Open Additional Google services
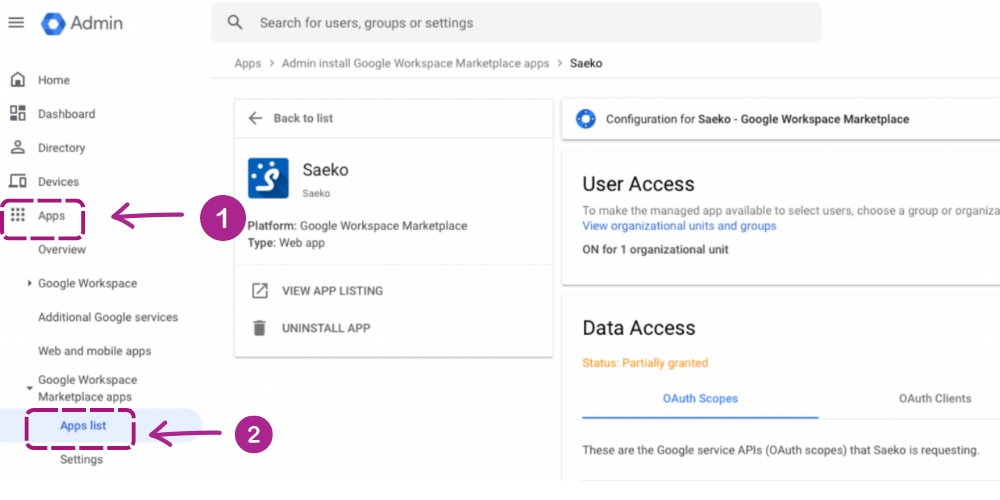This screenshot has height=500, width=1000. pos(108,317)
